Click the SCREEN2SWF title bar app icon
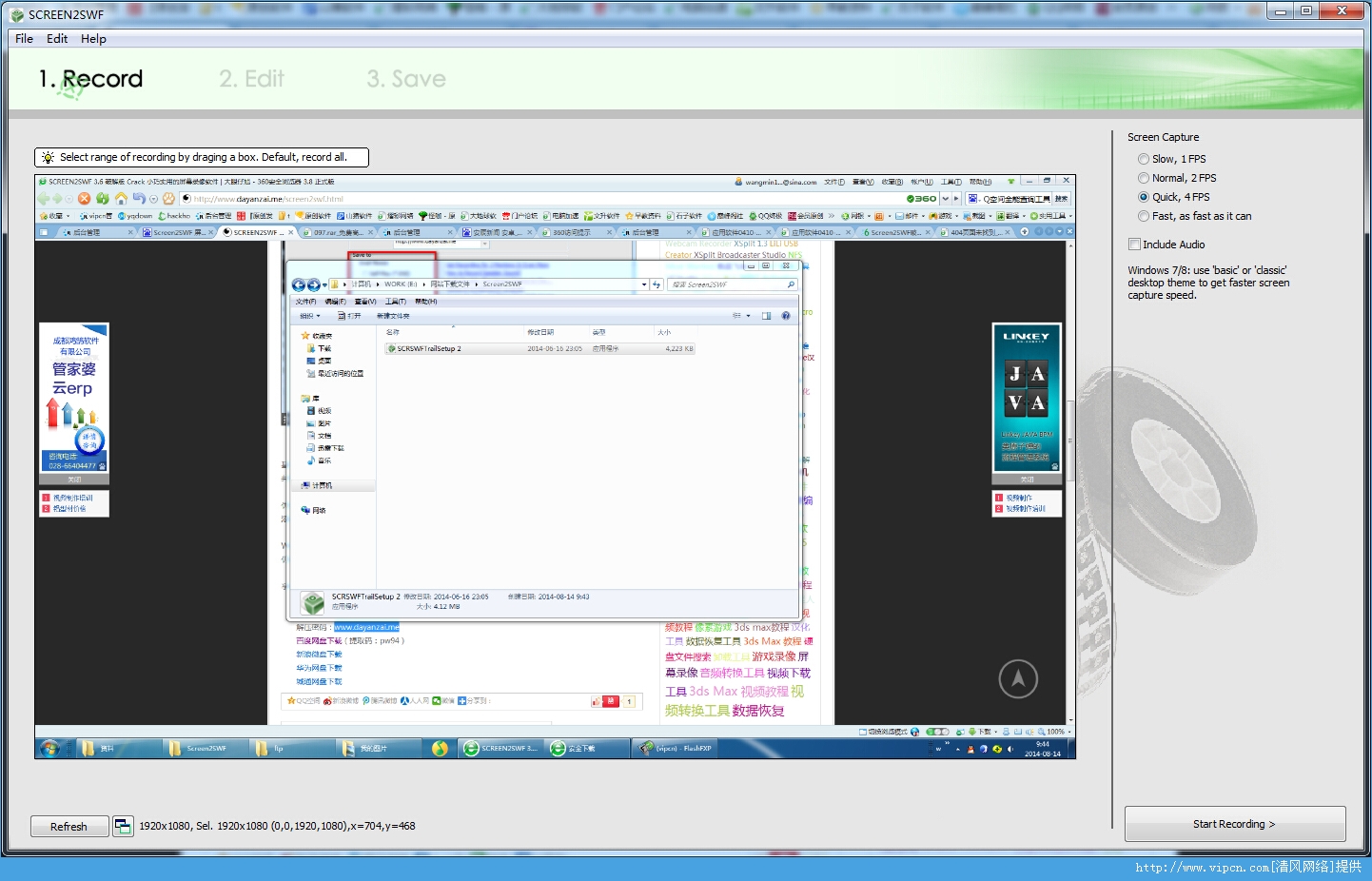The width and height of the screenshot is (1372, 881). click(16, 14)
